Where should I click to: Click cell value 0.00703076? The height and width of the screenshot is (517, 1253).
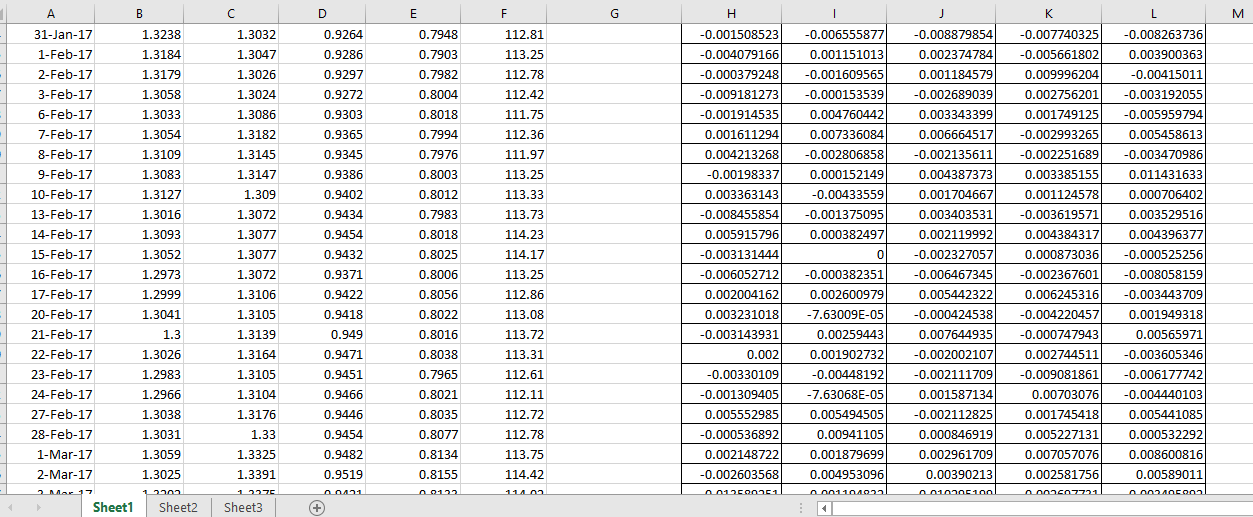[x=1049, y=394]
